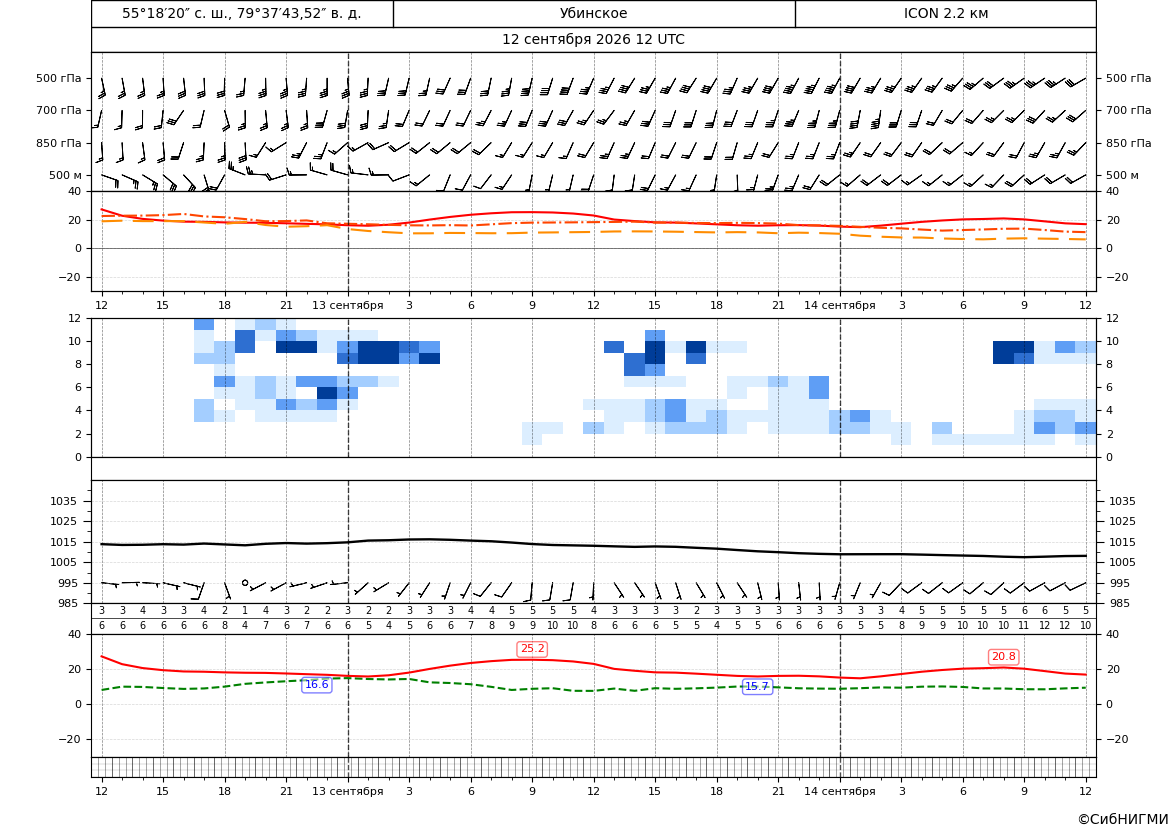Click the 12 сентября 2026 12 UTC title
The height and width of the screenshot is (827, 1169).
(593, 40)
